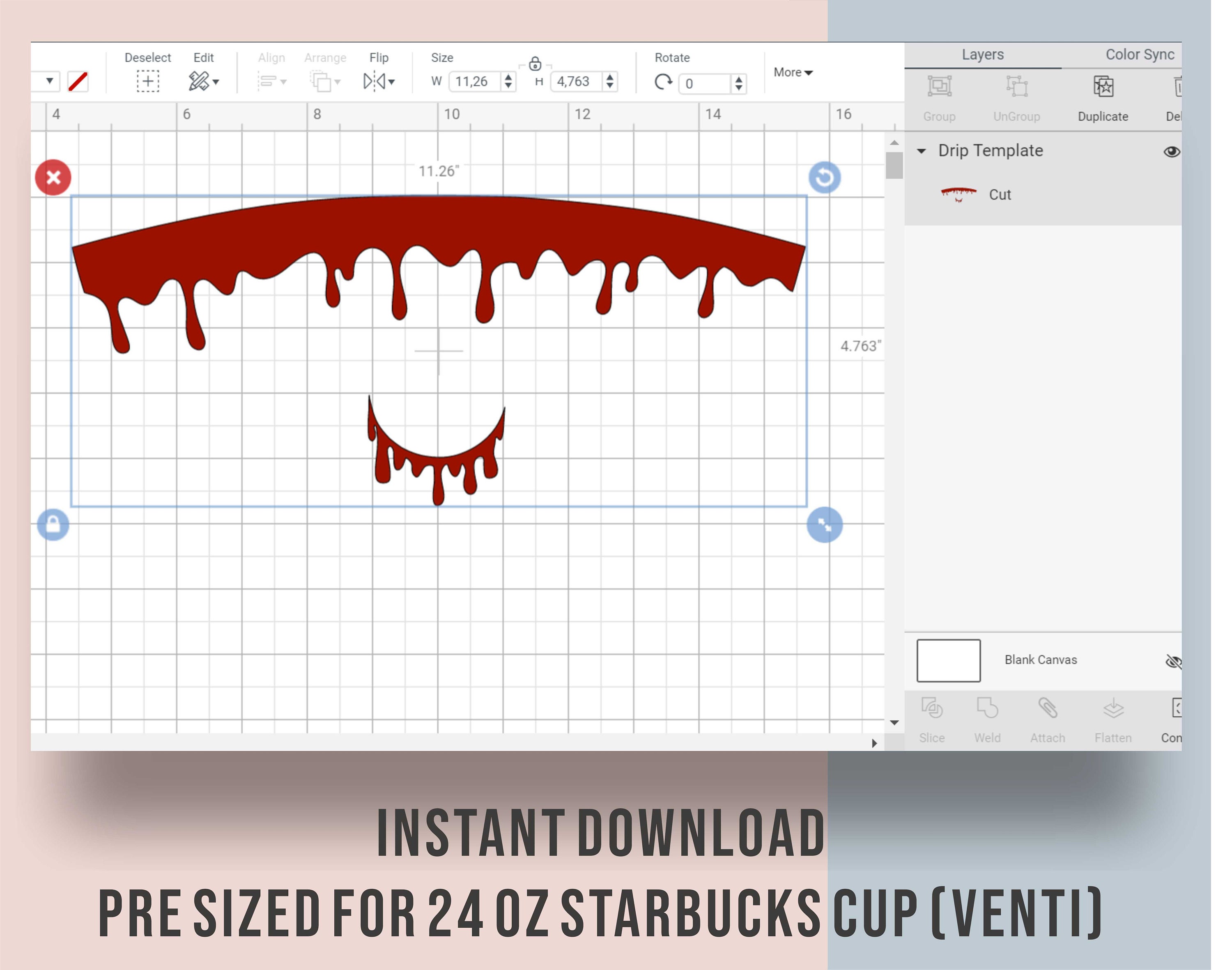The image size is (1232, 970).
Task: Open the Edit dropdown arrow
Action: point(216,83)
